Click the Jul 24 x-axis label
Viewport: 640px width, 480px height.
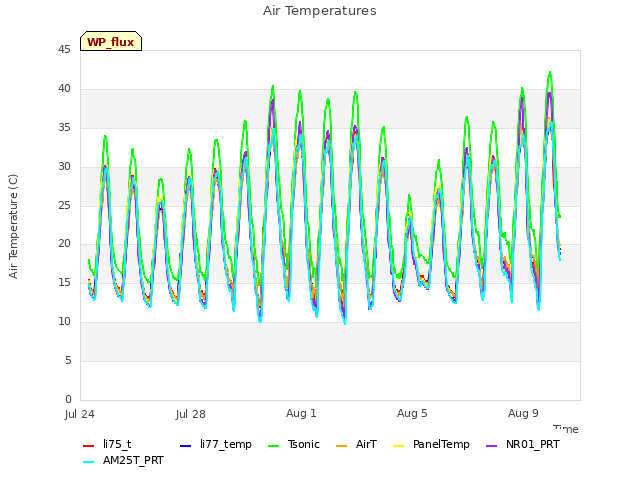point(80,414)
